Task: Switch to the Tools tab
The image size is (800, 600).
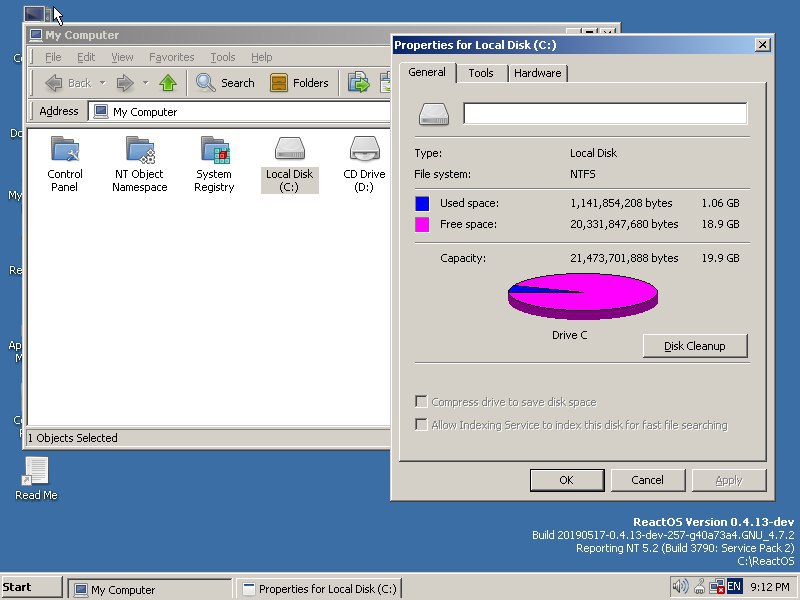Action: (x=481, y=73)
